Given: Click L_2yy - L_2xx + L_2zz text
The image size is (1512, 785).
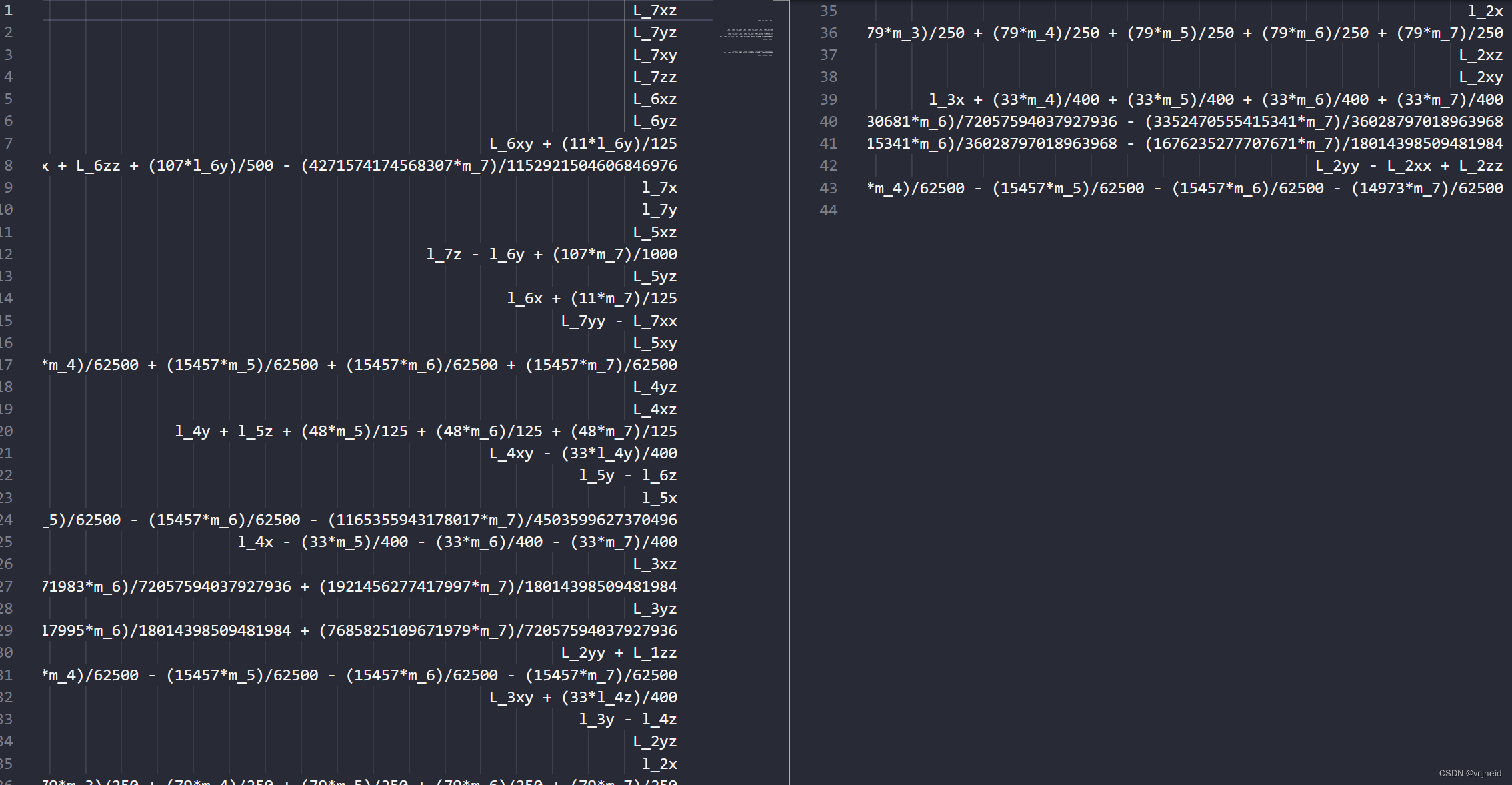Looking at the screenshot, I should [1409, 166].
